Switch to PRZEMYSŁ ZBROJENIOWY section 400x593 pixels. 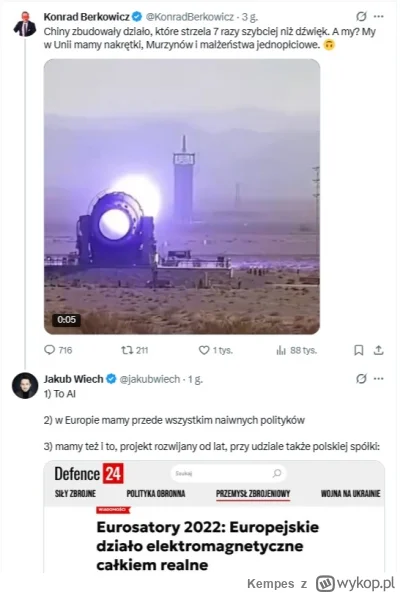point(253,493)
